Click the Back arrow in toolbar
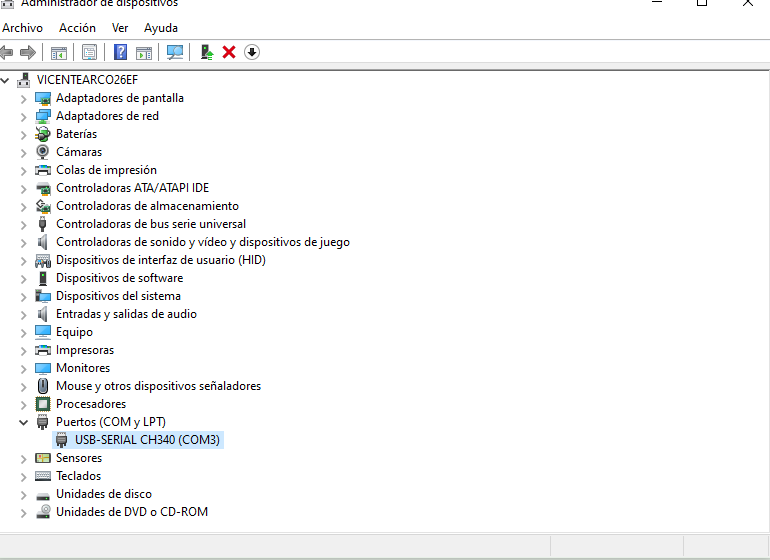Screen dimensions: 770x560 7,52
